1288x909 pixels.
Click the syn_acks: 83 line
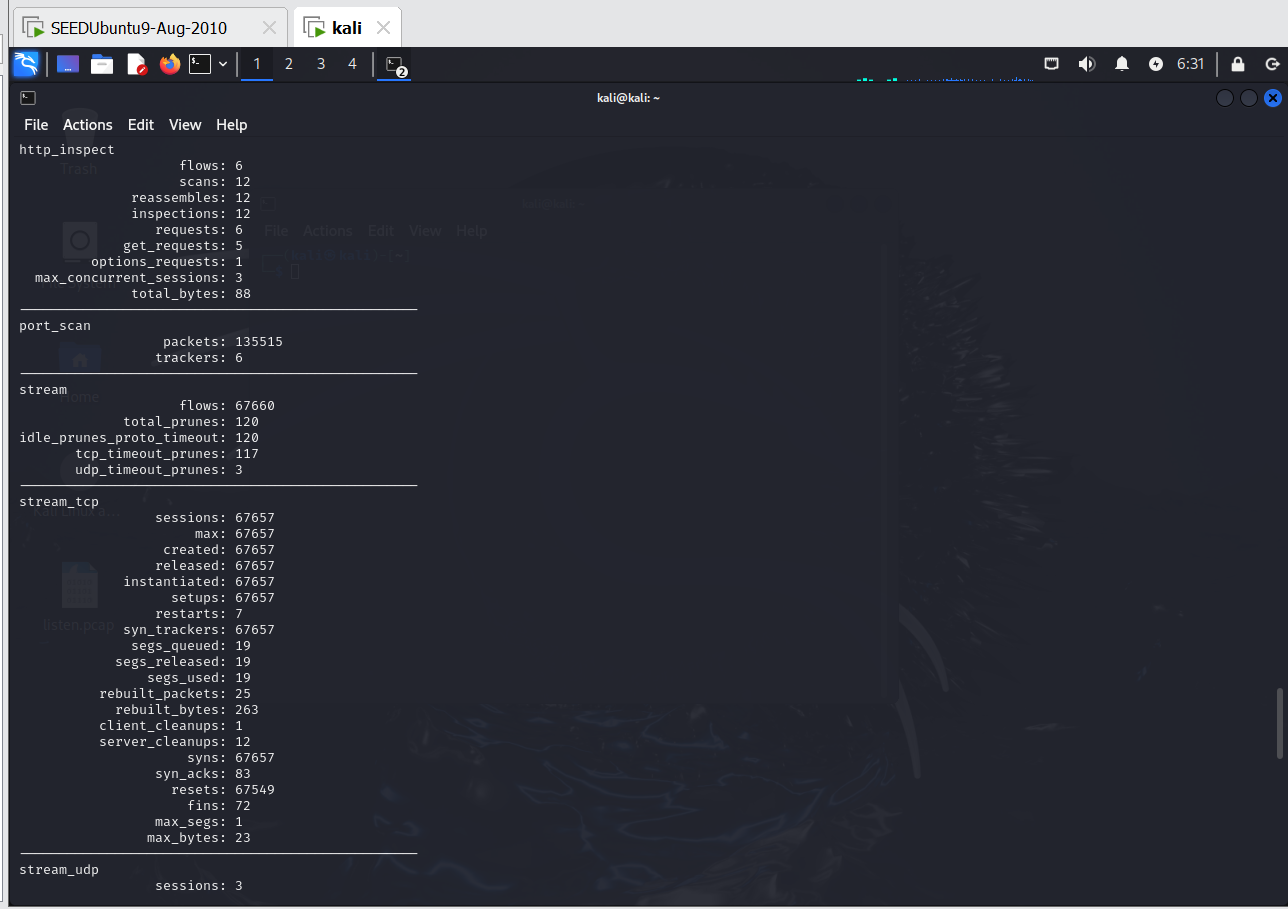203,774
